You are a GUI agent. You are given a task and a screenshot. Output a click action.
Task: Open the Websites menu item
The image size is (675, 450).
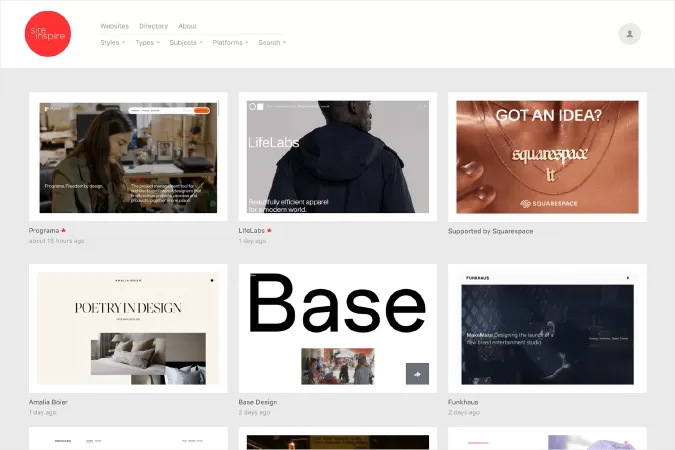(115, 26)
